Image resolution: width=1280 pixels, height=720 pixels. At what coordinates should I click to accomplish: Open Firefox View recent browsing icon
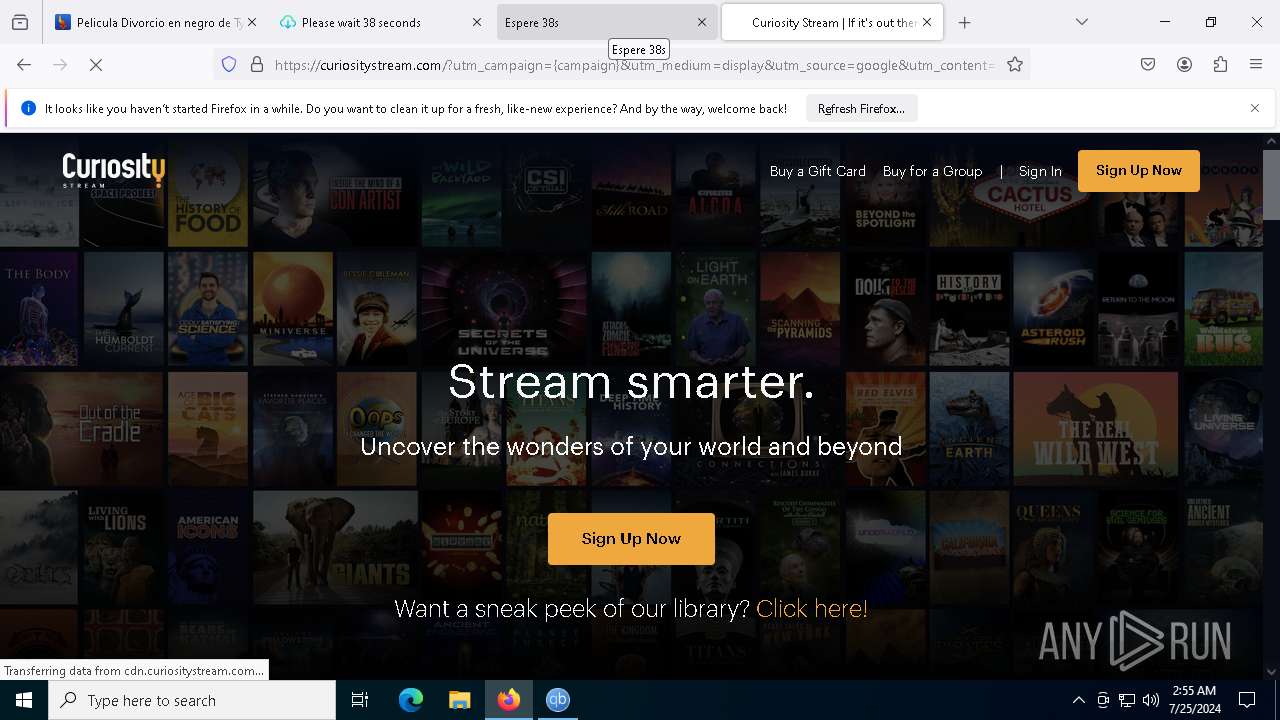[x=20, y=22]
